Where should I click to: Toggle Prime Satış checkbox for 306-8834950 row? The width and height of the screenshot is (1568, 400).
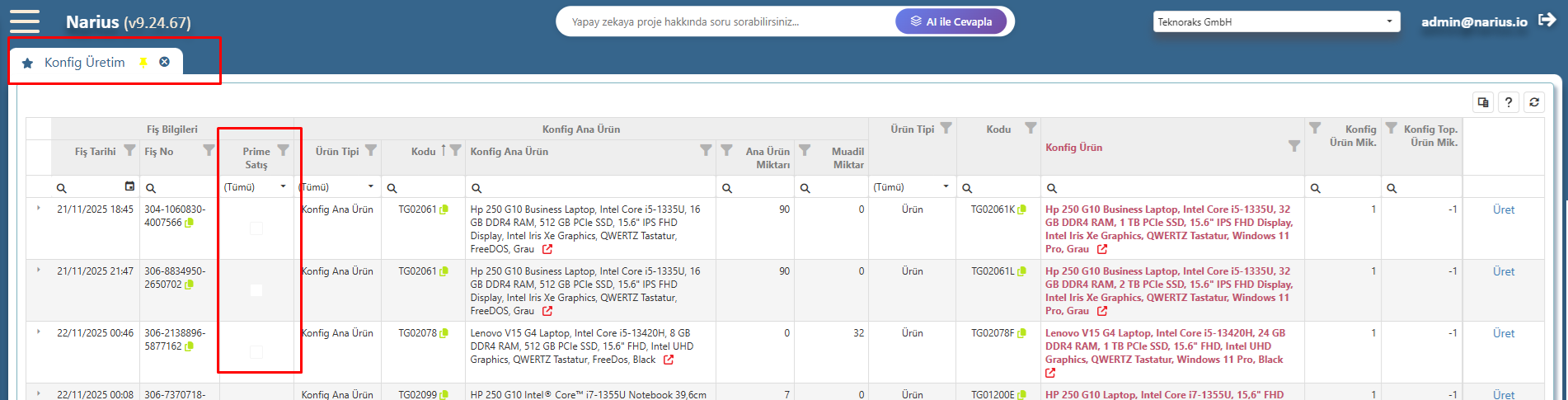tap(256, 290)
